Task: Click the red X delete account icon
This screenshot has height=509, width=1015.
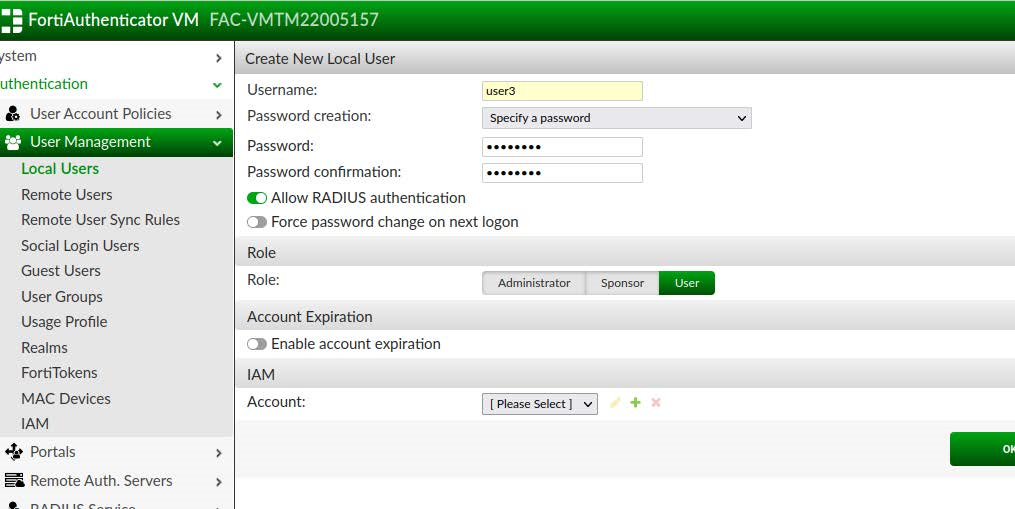Action: tap(656, 403)
